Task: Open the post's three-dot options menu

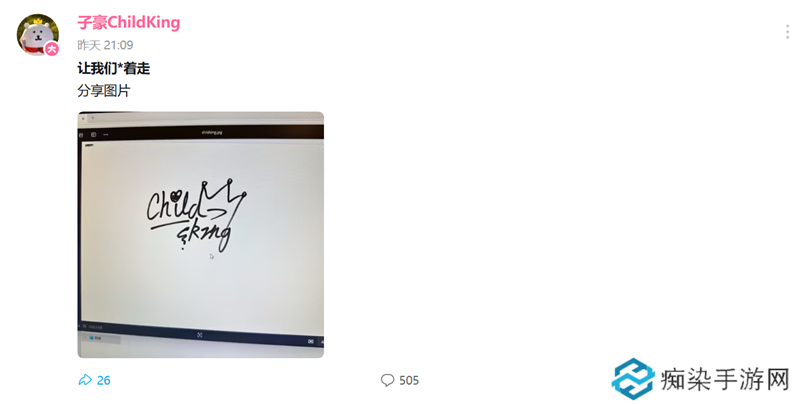Action: click(787, 32)
